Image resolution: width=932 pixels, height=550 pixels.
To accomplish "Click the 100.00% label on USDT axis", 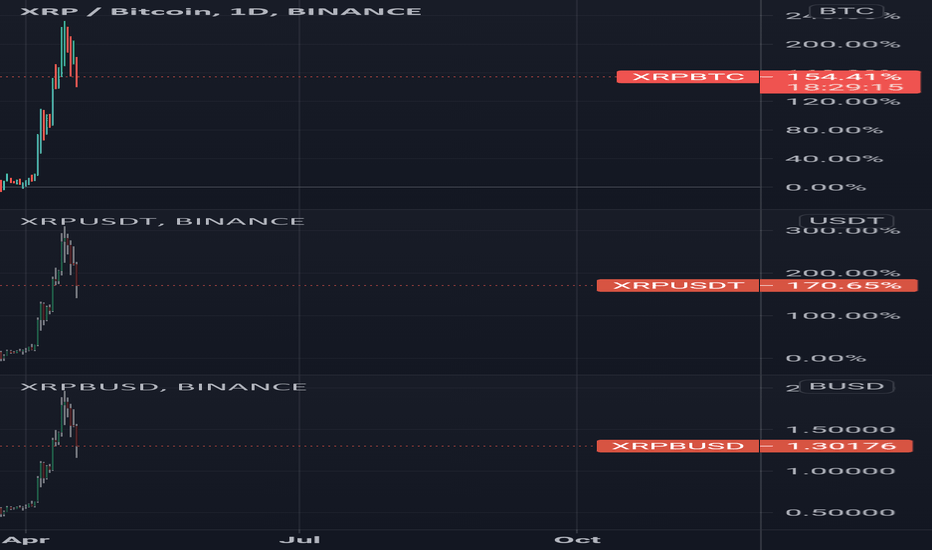I will [x=843, y=315].
